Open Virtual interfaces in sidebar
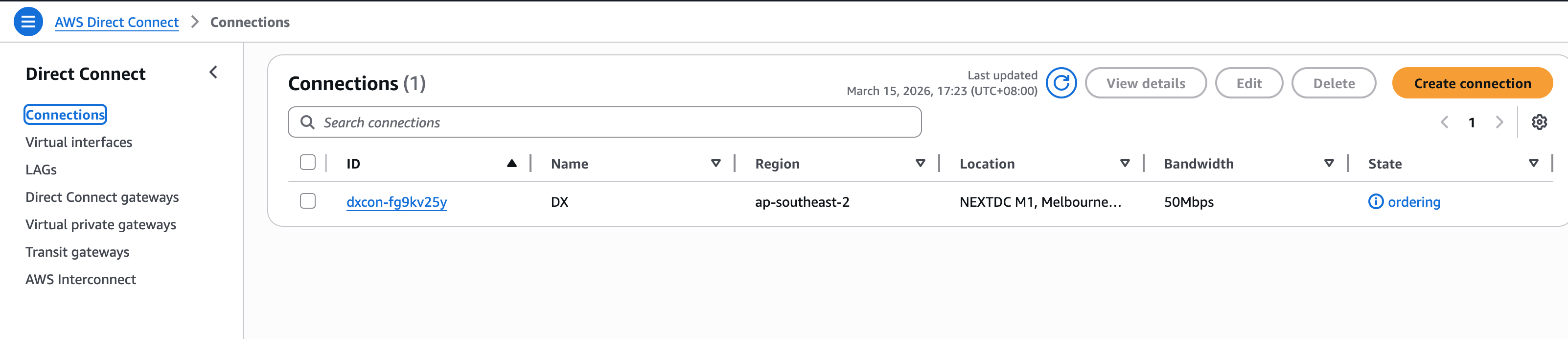The image size is (1568, 339). (78, 142)
